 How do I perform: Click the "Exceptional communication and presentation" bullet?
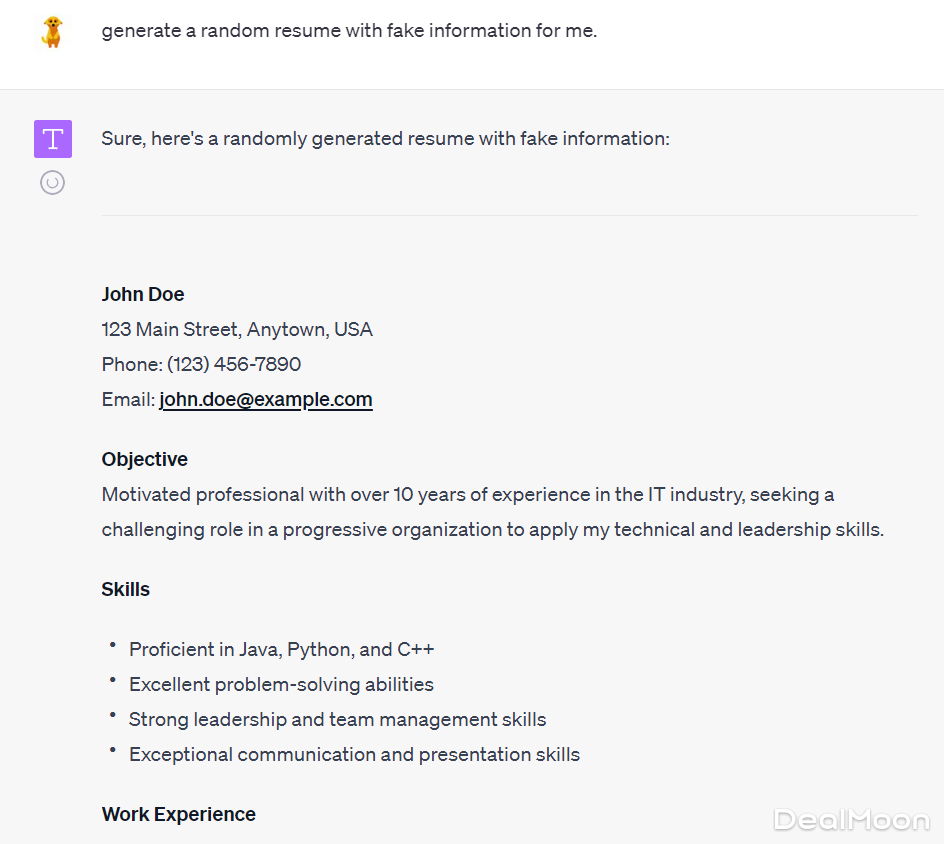pos(354,754)
